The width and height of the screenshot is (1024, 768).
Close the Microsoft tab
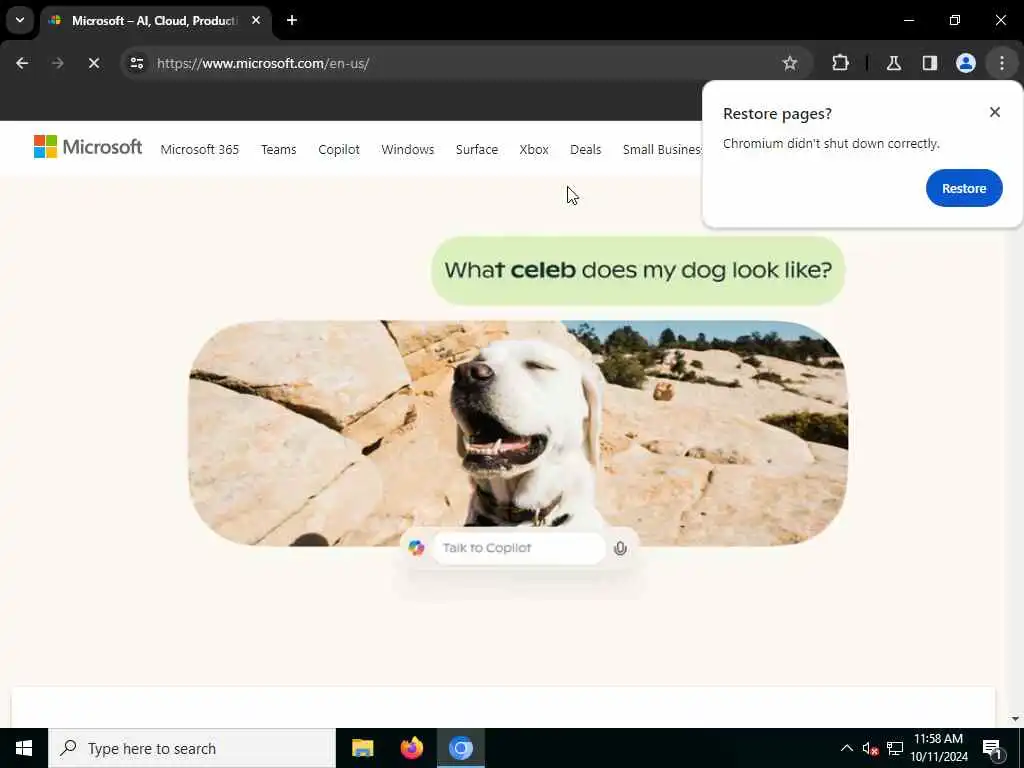(256, 20)
